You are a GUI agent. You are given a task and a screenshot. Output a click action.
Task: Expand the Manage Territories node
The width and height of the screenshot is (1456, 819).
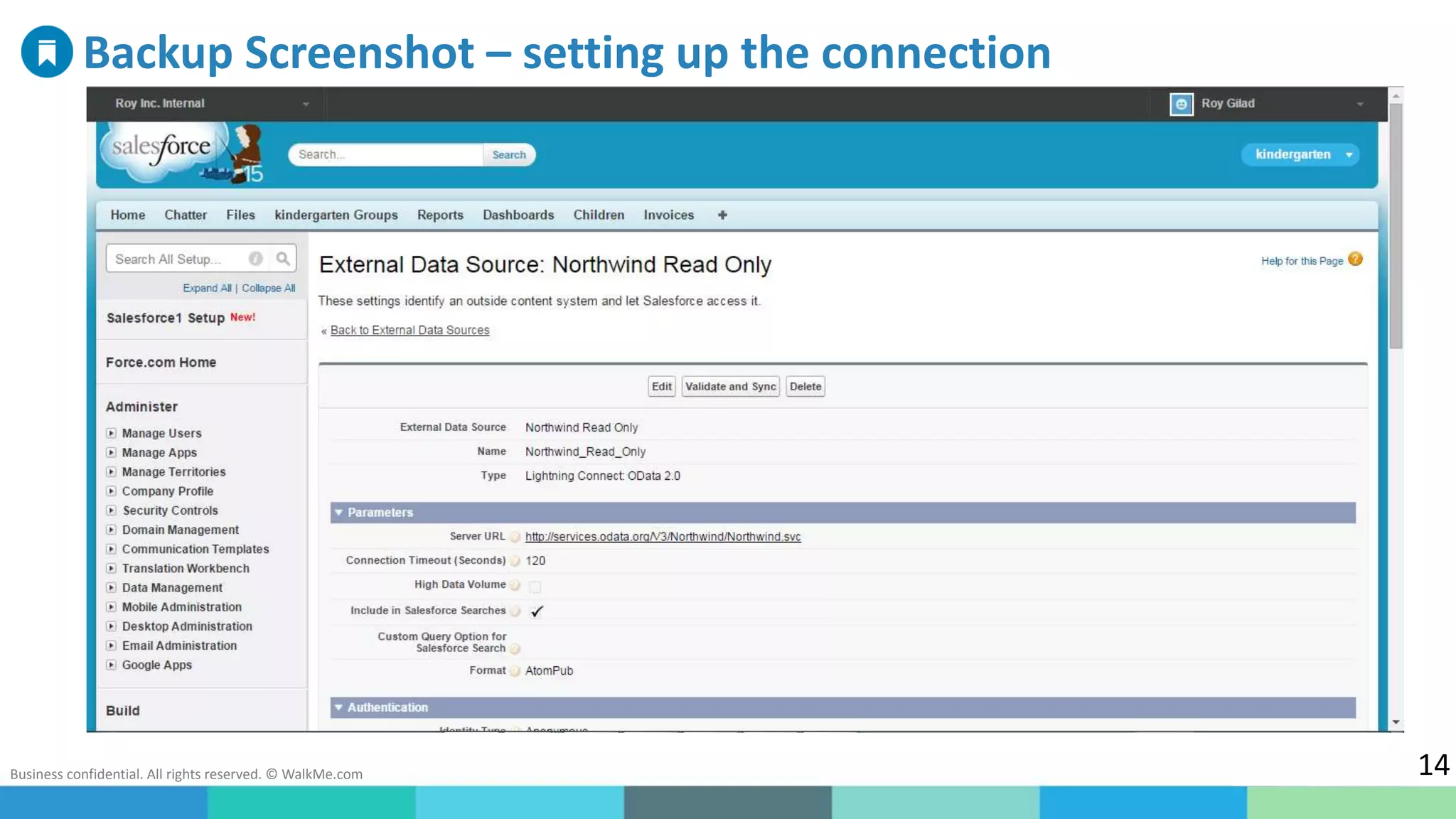click(x=111, y=471)
